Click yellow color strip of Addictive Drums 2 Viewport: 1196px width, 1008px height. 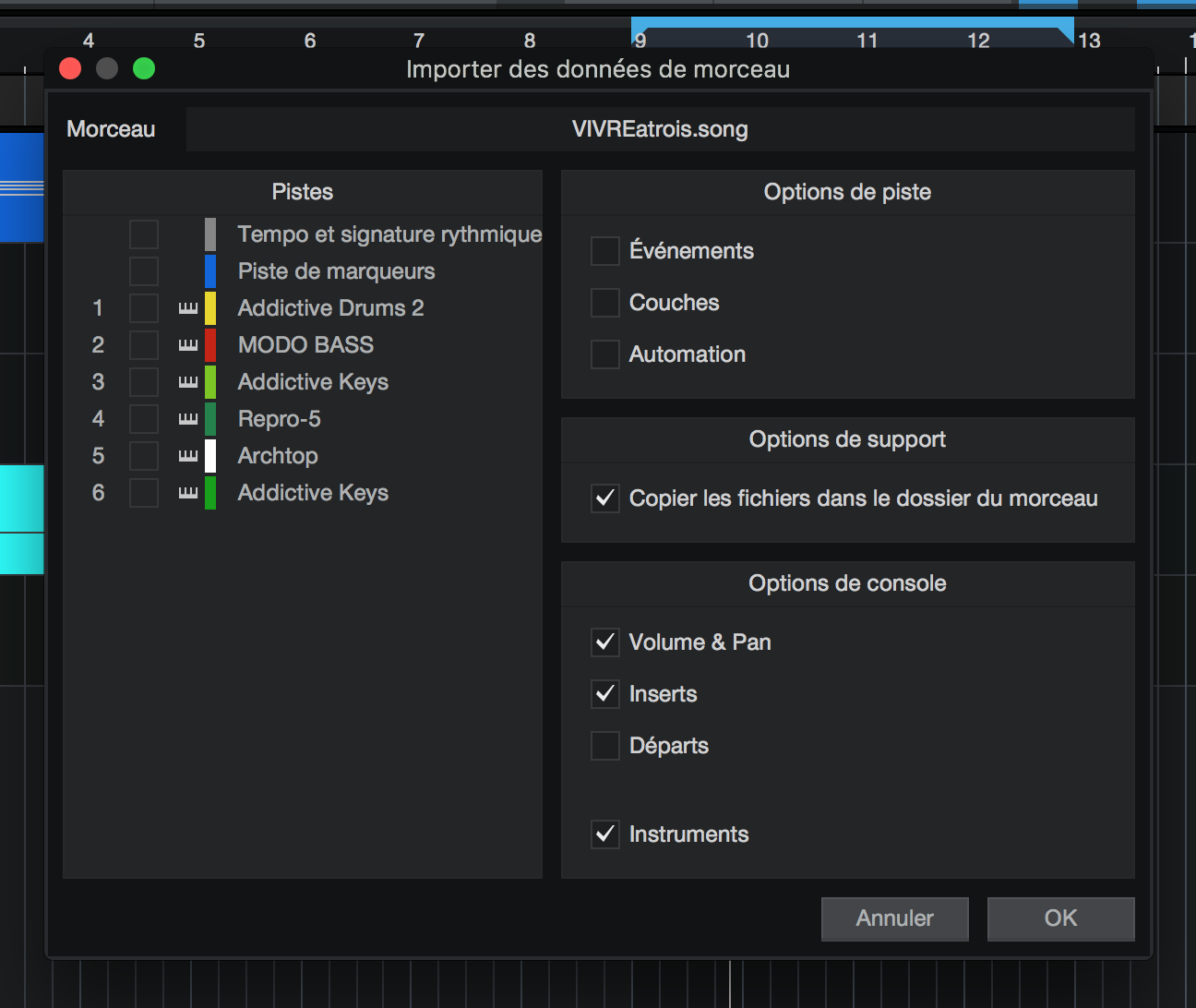click(x=210, y=308)
